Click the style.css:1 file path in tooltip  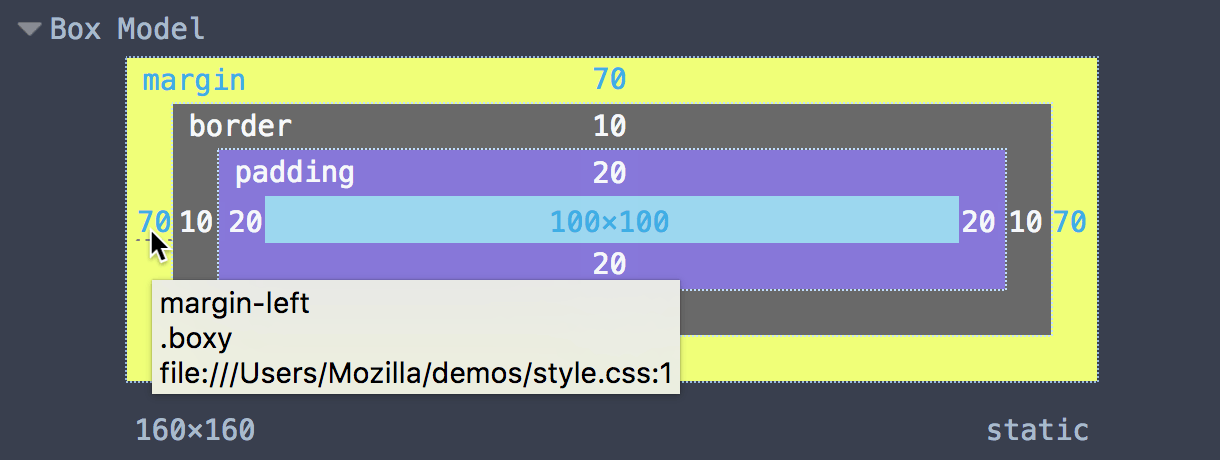(414, 375)
